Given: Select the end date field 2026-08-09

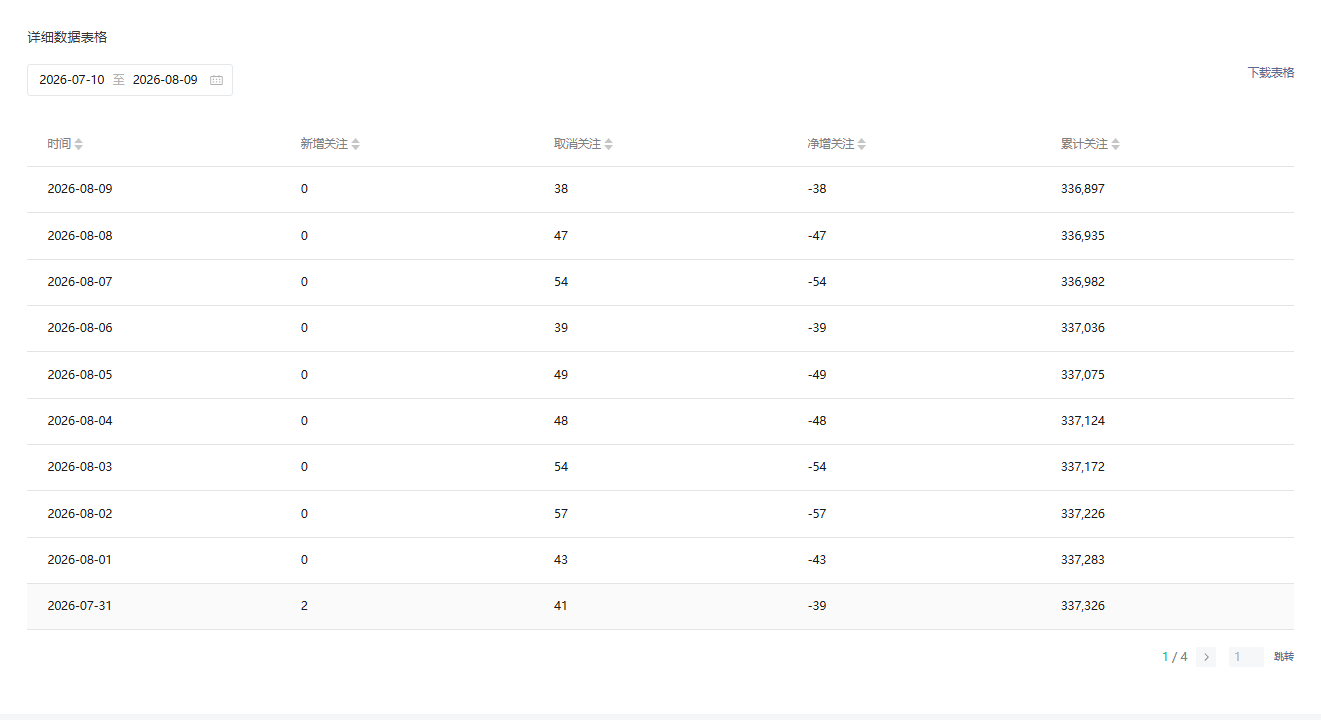Looking at the screenshot, I should click(165, 80).
